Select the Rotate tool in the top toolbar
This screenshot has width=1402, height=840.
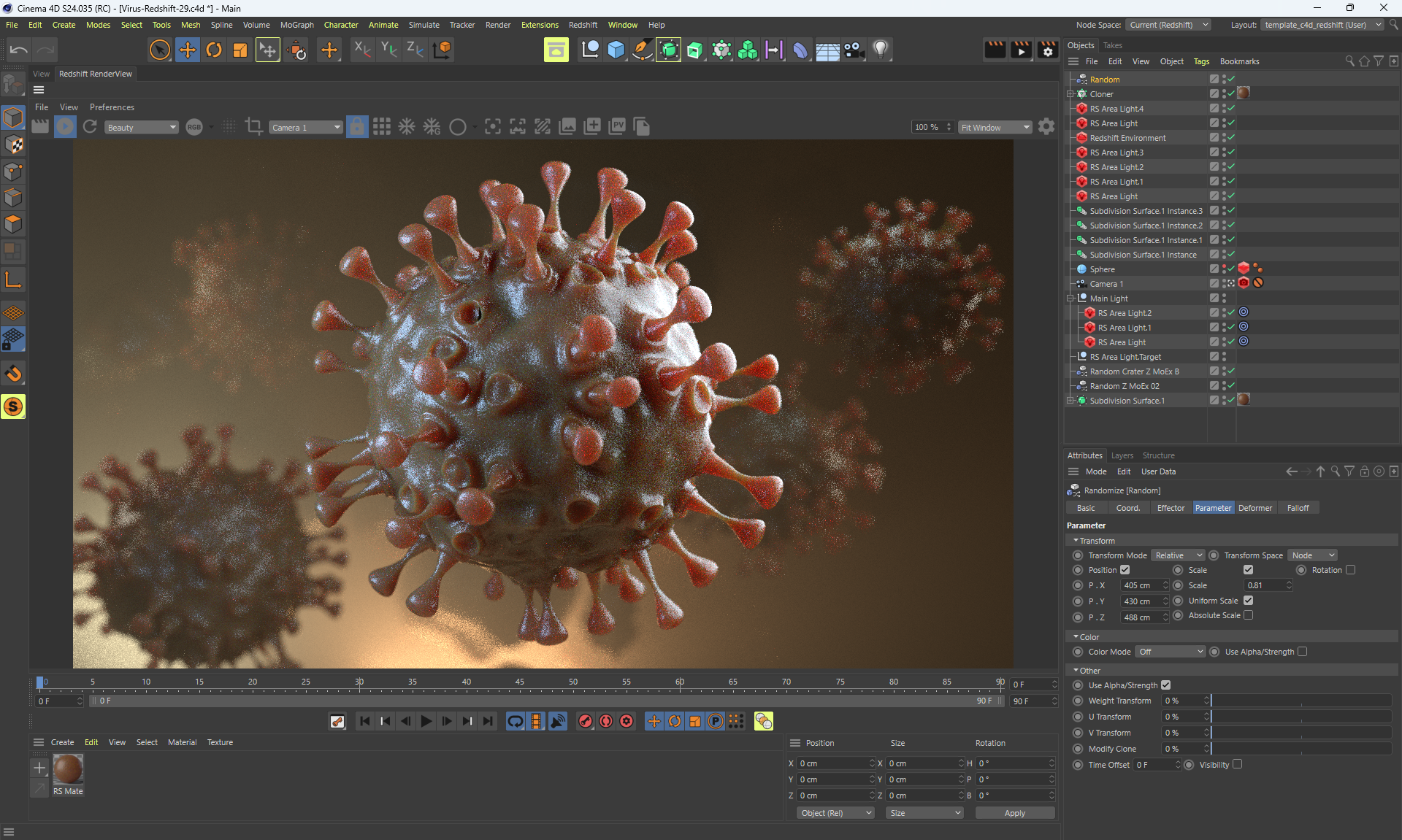coord(214,50)
